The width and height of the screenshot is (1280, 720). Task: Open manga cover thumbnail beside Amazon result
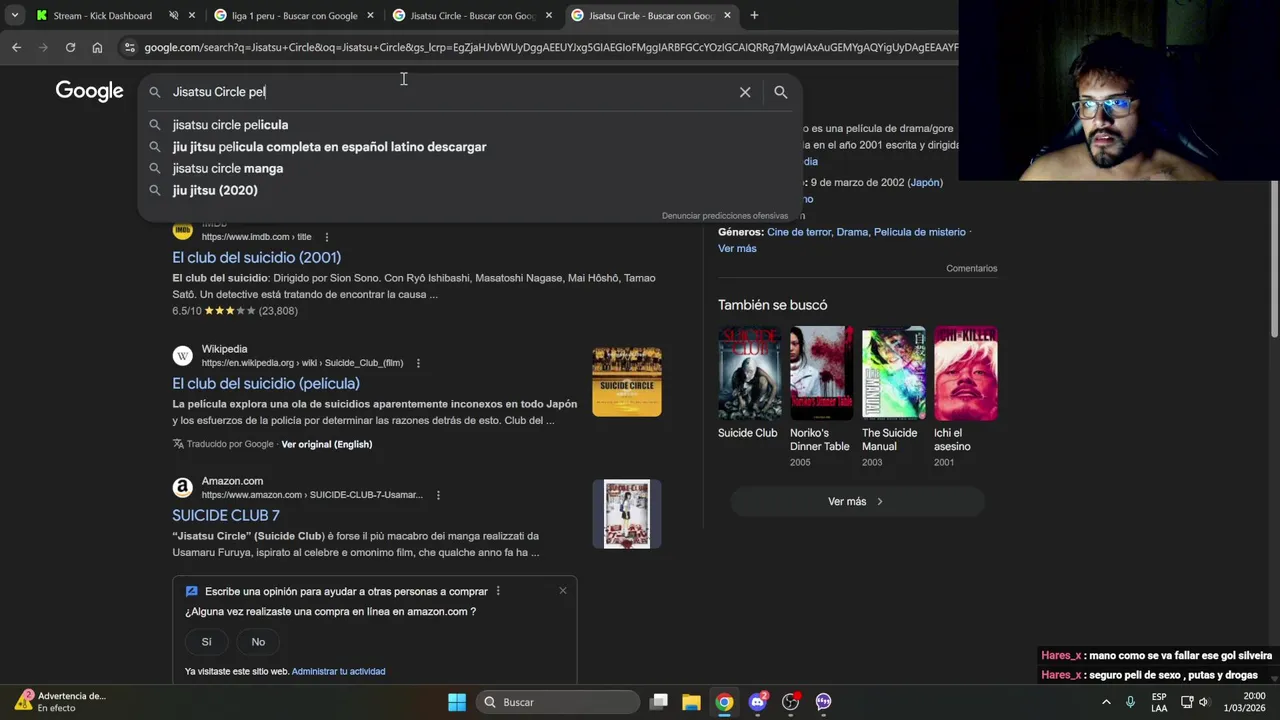click(627, 514)
